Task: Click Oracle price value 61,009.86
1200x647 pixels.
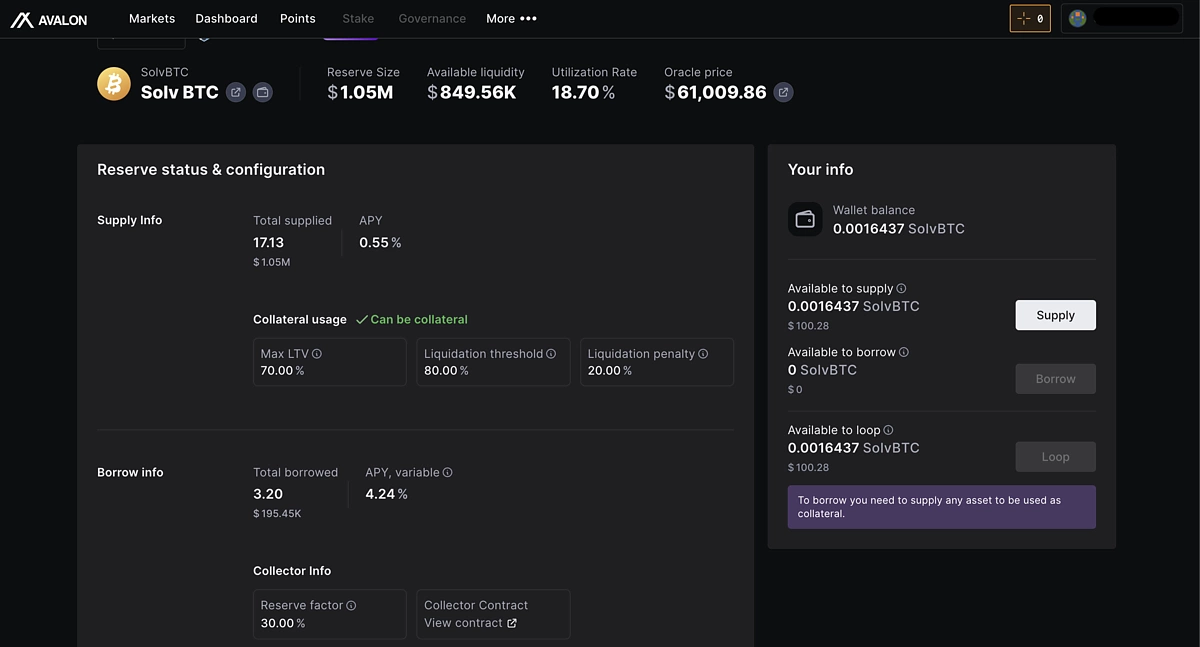Action: coord(715,93)
